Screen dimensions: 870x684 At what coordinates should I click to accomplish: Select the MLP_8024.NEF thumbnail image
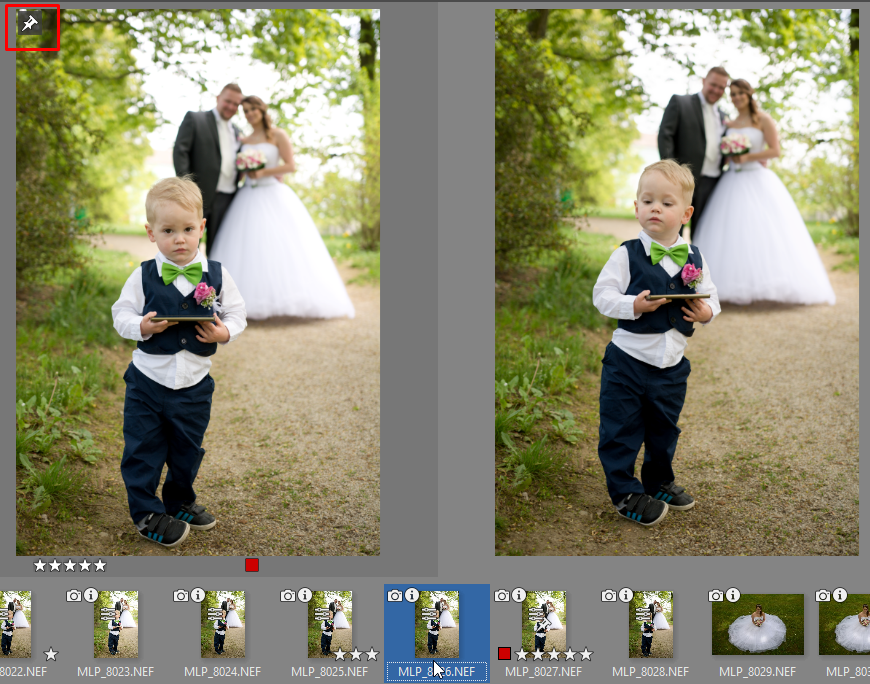tap(223, 624)
